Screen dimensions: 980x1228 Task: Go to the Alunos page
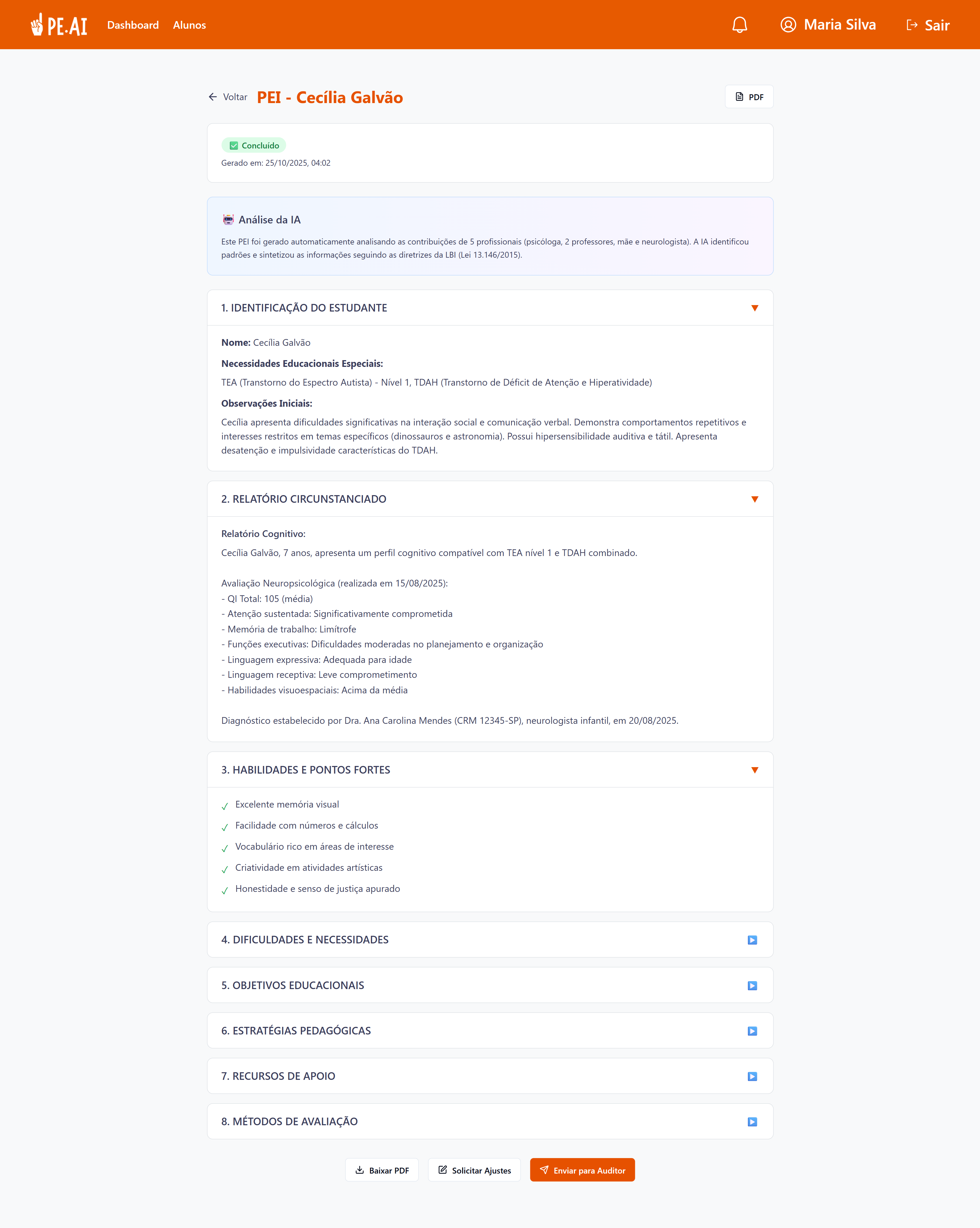[190, 25]
